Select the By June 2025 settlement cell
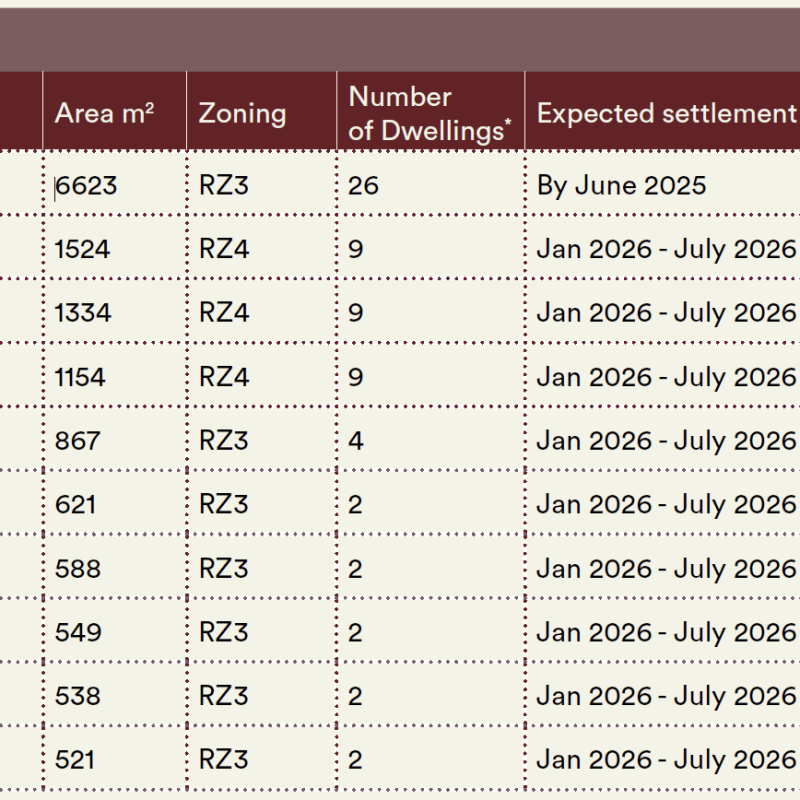The height and width of the screenshot is (800, 800). tap(621, 185)
